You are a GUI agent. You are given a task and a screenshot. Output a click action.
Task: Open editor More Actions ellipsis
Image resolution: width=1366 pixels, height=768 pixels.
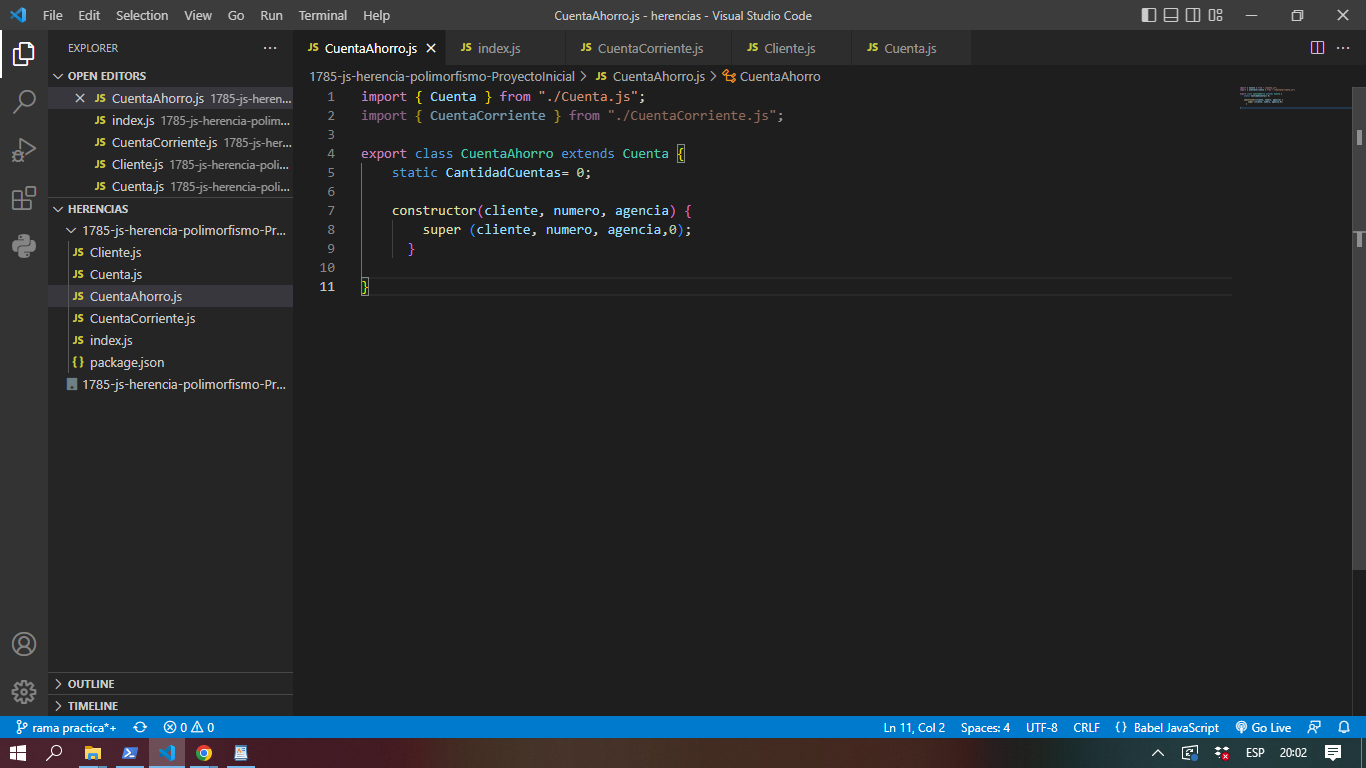pos(1344,48)
